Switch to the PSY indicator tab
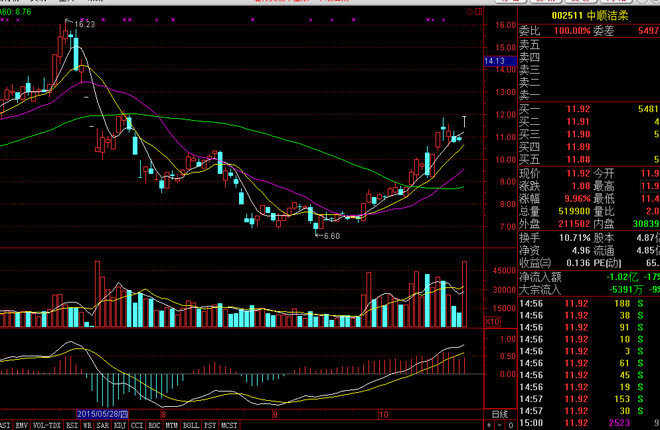 (x=210, y=425)
